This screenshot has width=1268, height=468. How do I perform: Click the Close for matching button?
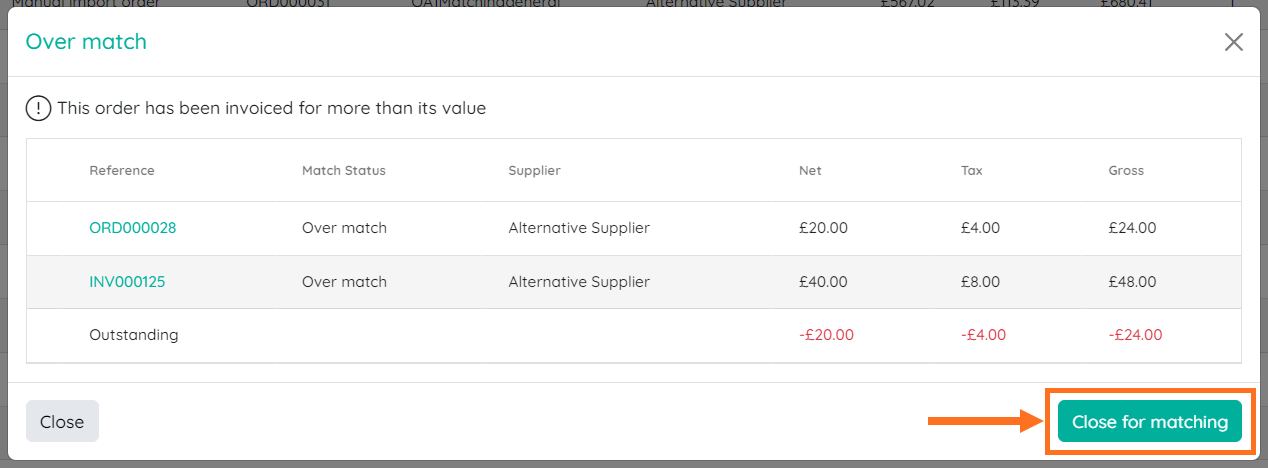(x=1150, y=422)
